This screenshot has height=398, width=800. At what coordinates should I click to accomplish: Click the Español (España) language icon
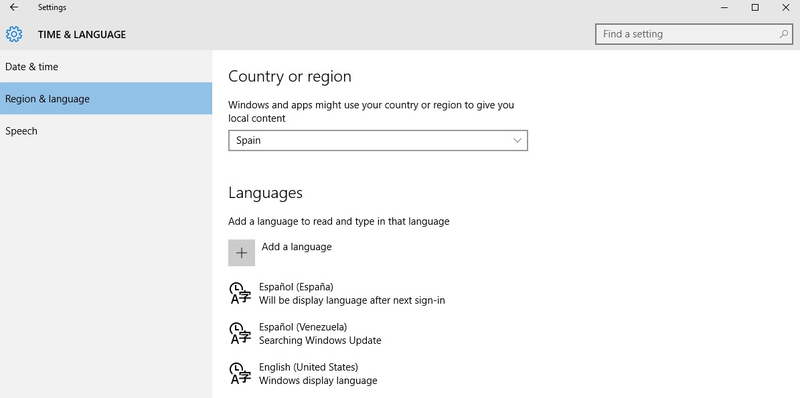[240, 293]
